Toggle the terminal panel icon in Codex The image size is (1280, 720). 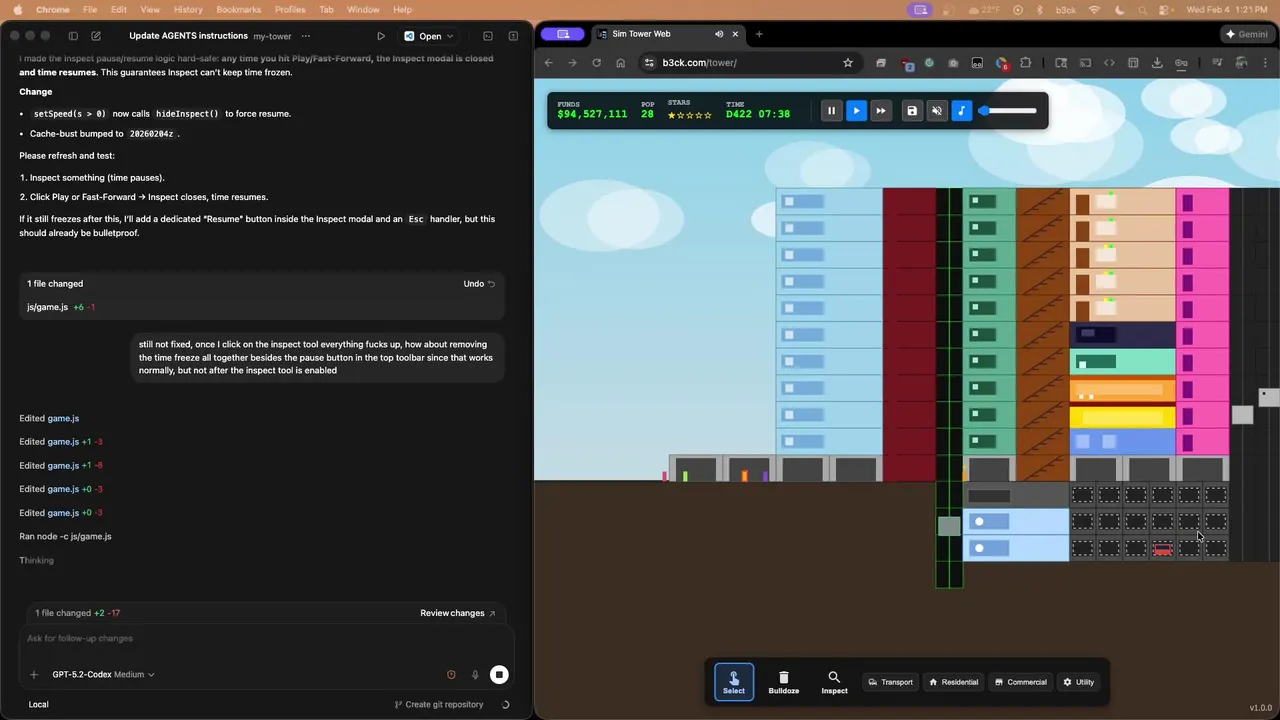pyautogui.click(x=488, y=36)
